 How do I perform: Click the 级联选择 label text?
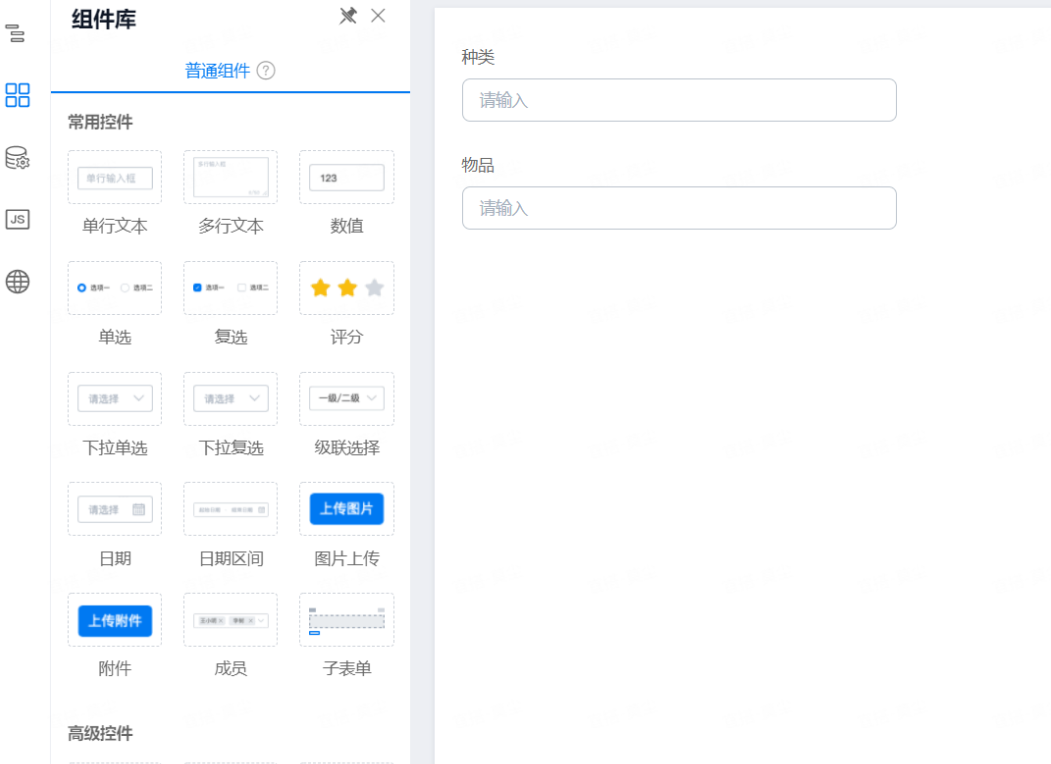point(347,448)
